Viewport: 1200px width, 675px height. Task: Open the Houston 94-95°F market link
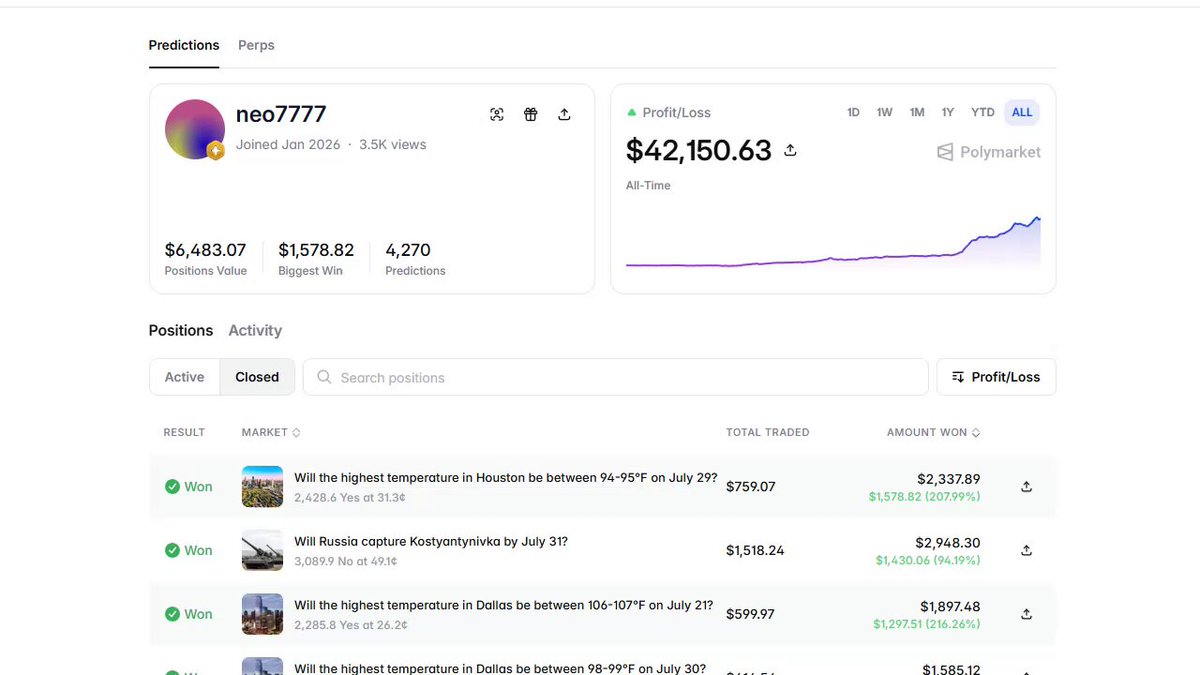506,478
